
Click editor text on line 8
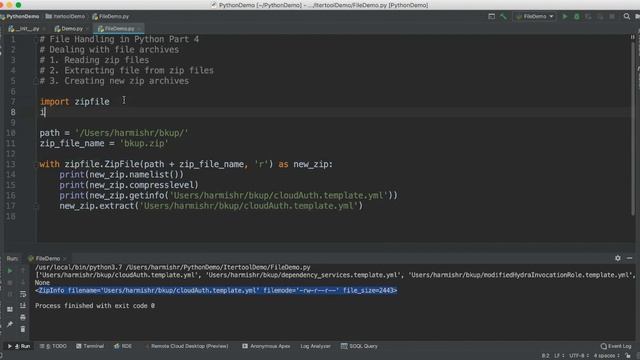click(42, 112)
